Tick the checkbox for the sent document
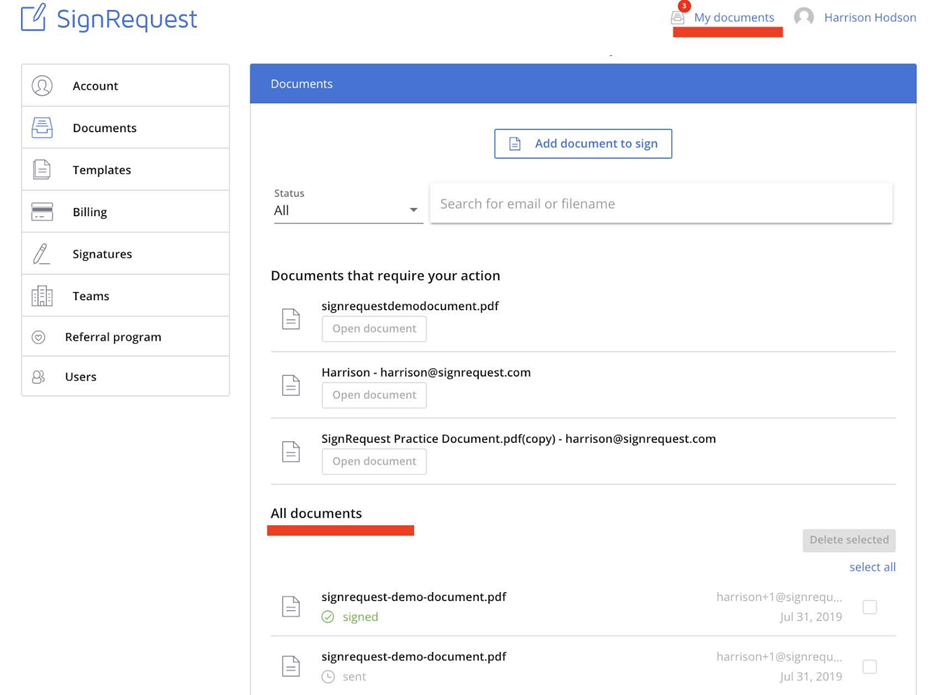This screenshot has height=695, width=940. (x=870, y=667)
